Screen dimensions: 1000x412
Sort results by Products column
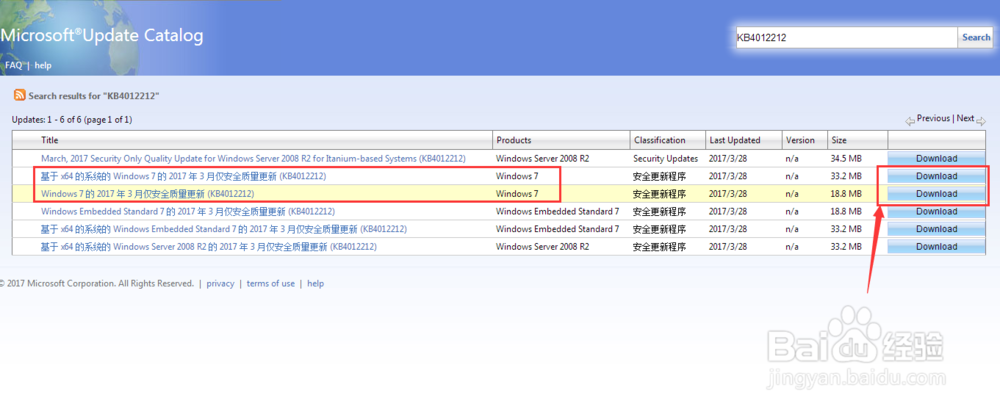pyautogui.click(x=514, y=140)
